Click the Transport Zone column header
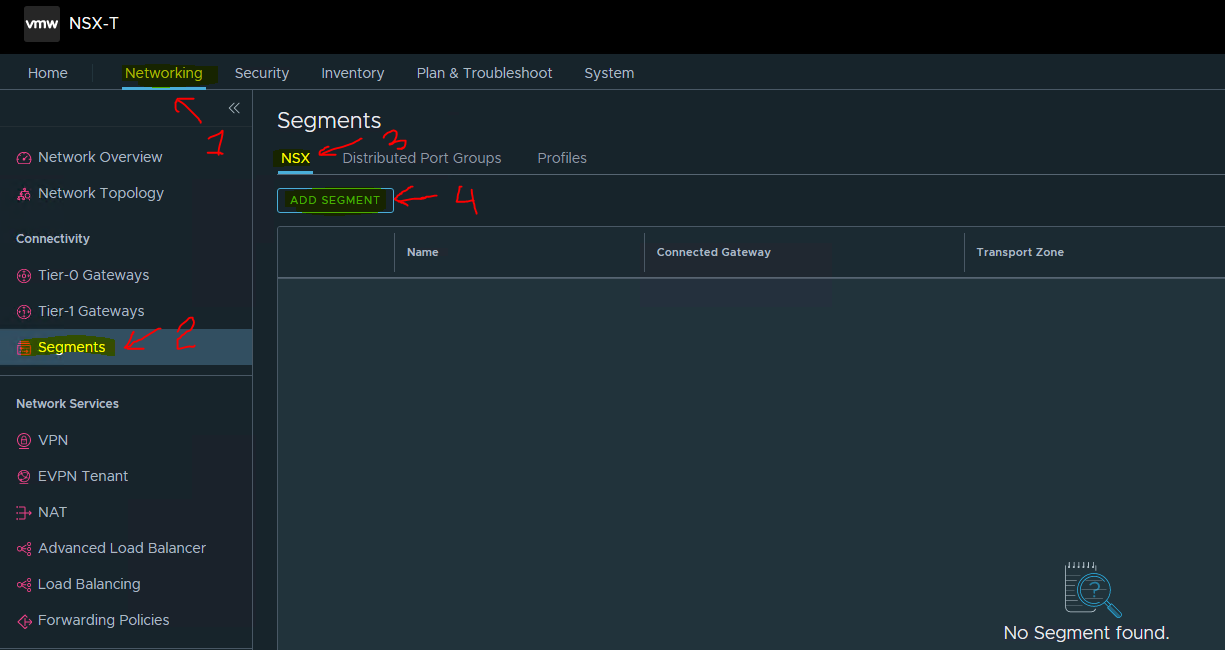This screenshot has width=1225, height=650. pos(1020,252)
